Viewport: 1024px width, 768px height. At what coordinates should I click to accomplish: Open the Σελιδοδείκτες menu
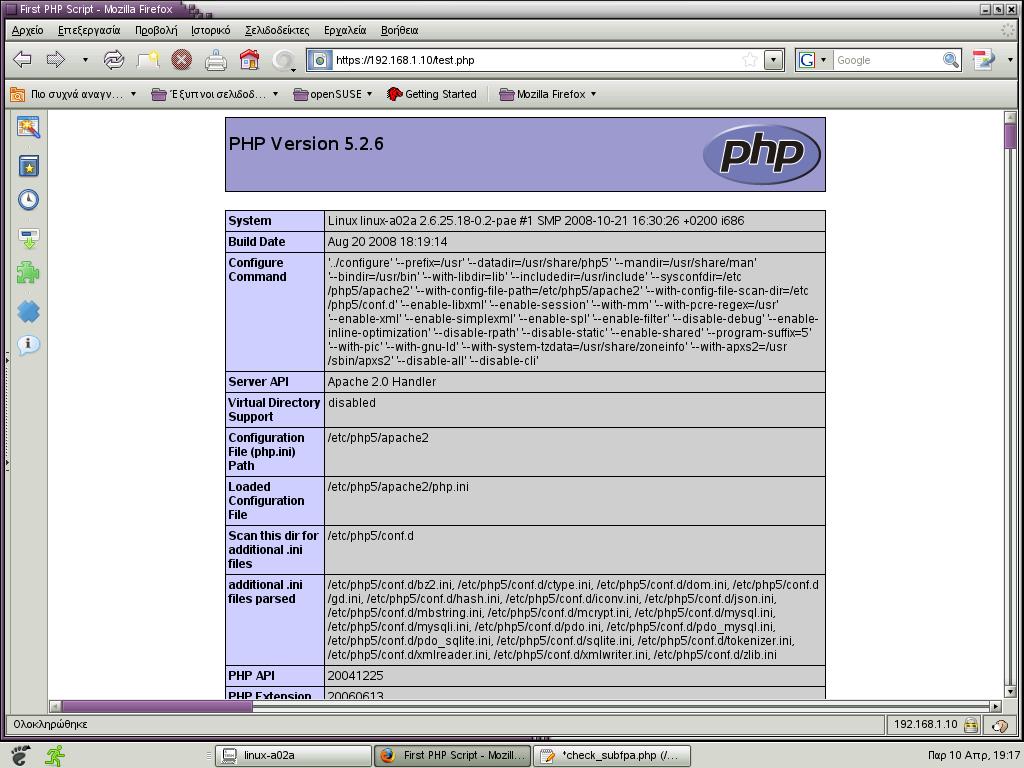277,30
